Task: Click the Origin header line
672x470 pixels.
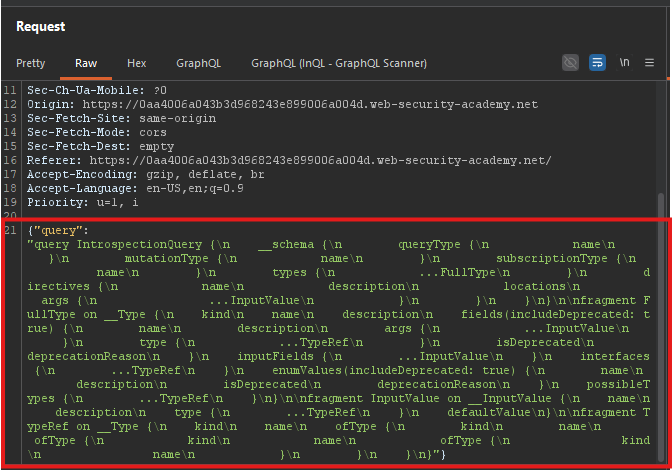Action: point(282,104)
